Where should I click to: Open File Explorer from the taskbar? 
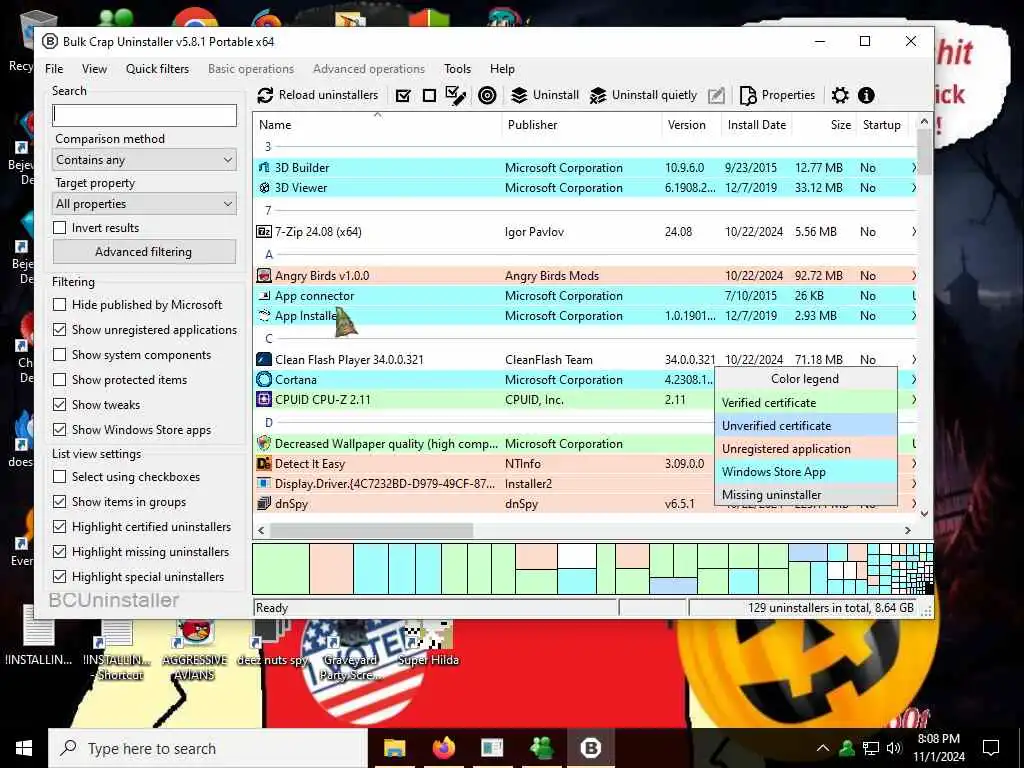coord(394,748)
